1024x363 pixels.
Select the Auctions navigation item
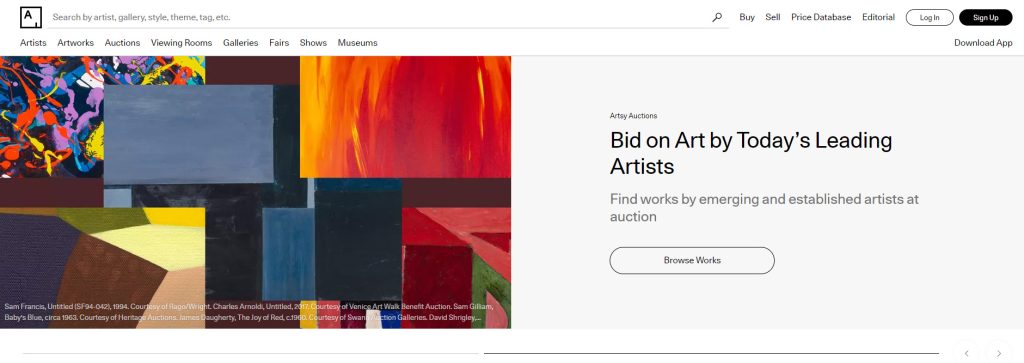click(122, 43)
